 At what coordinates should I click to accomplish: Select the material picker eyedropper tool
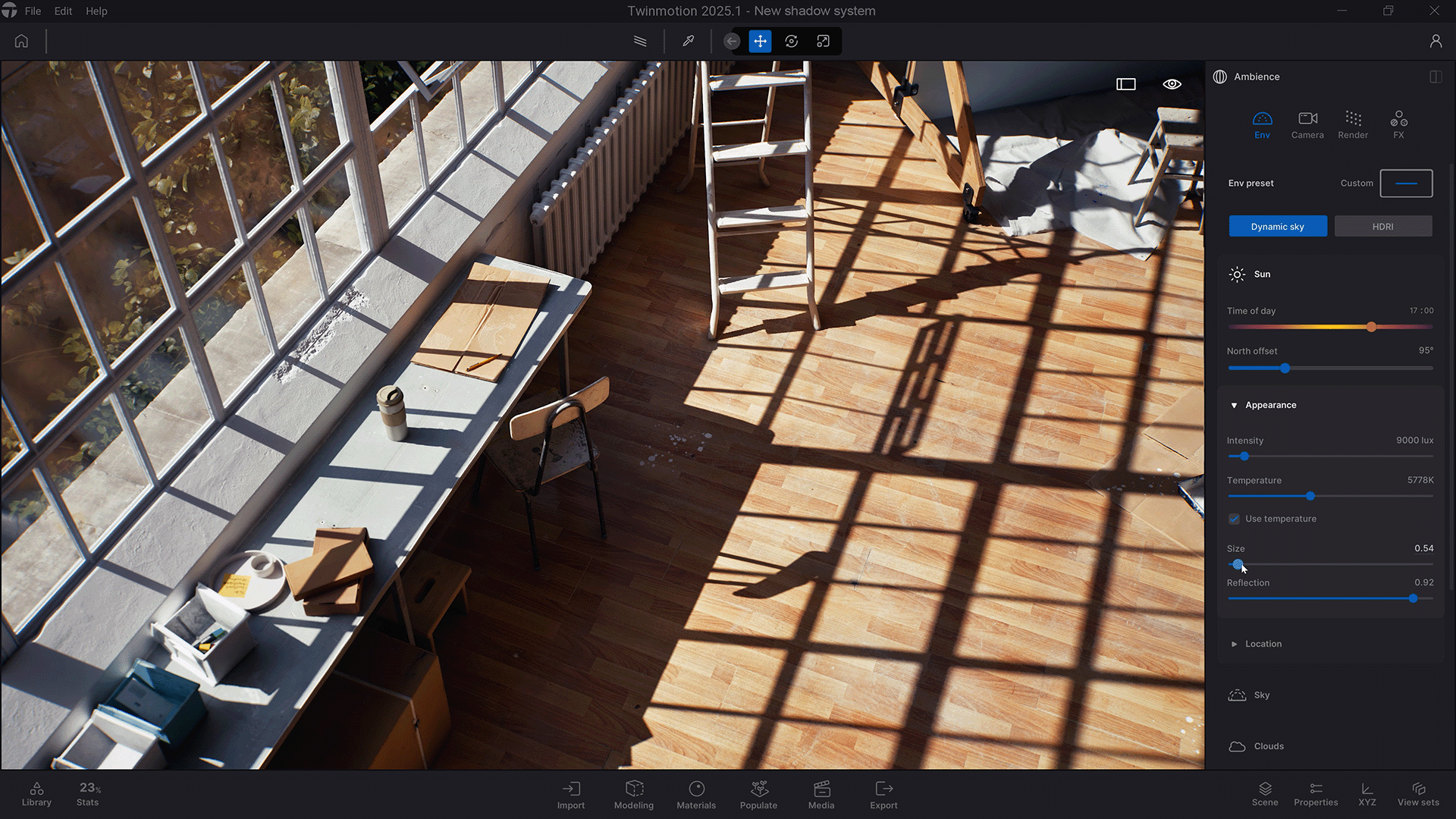[x=689, y=41]
